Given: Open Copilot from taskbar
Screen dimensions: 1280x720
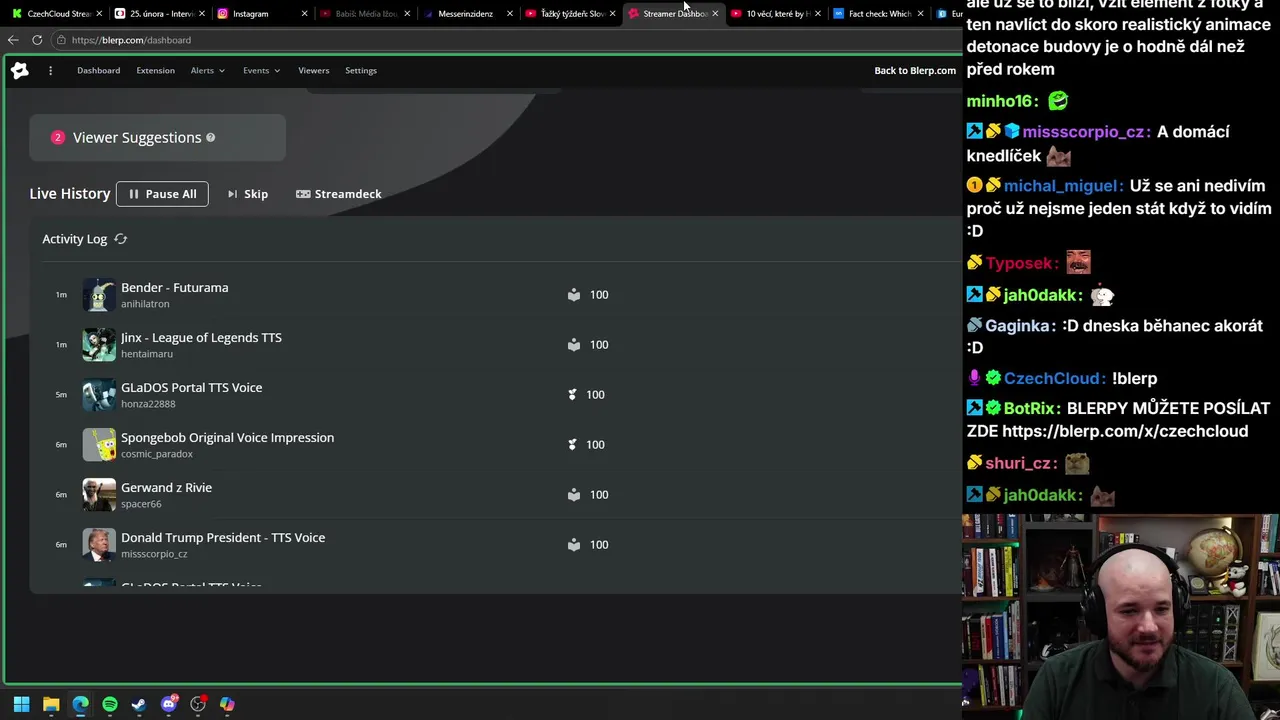Looking at the screenshot, I should coord(227,704).
